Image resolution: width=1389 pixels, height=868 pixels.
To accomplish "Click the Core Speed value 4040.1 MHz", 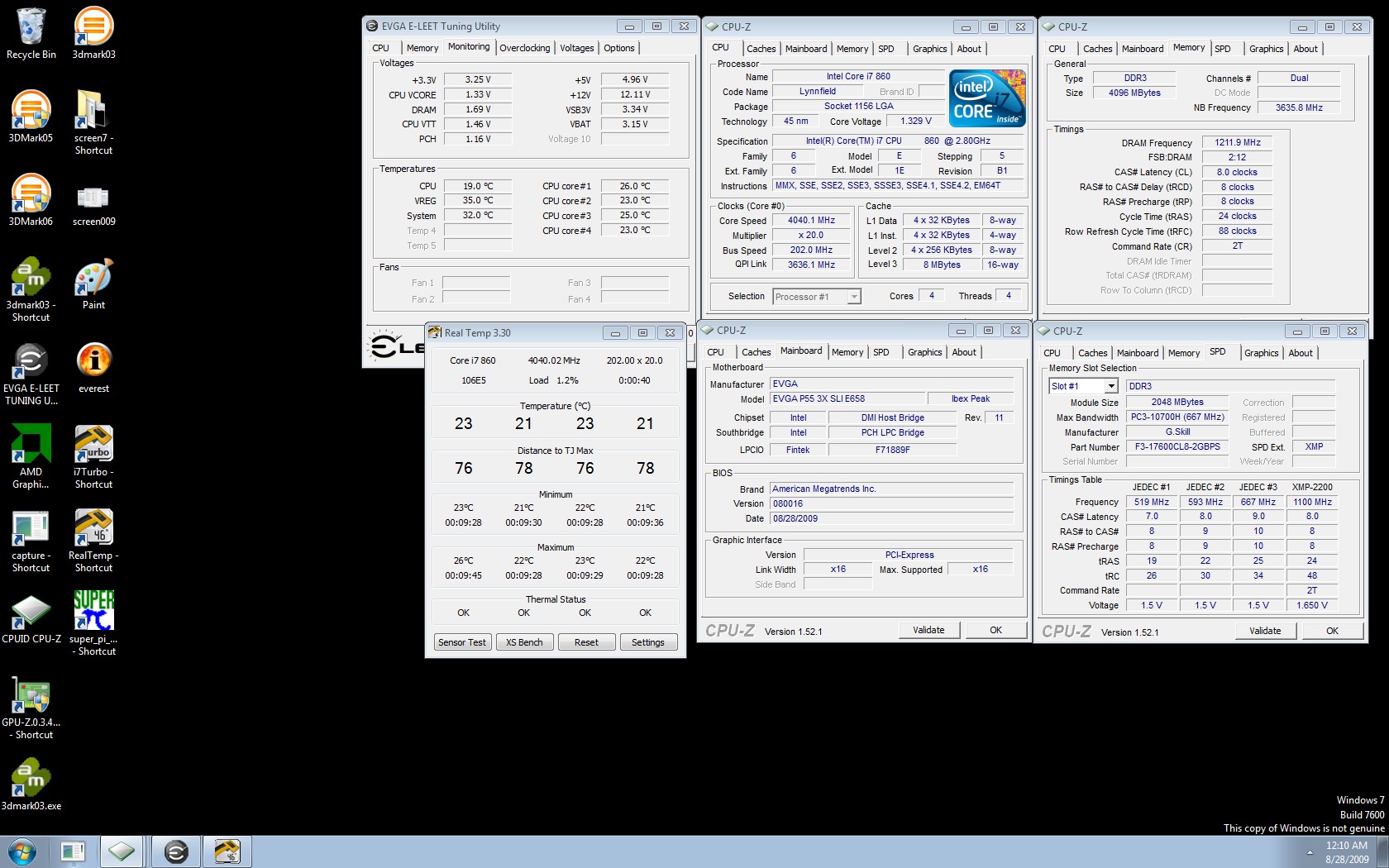I will [x=811, y=221].
